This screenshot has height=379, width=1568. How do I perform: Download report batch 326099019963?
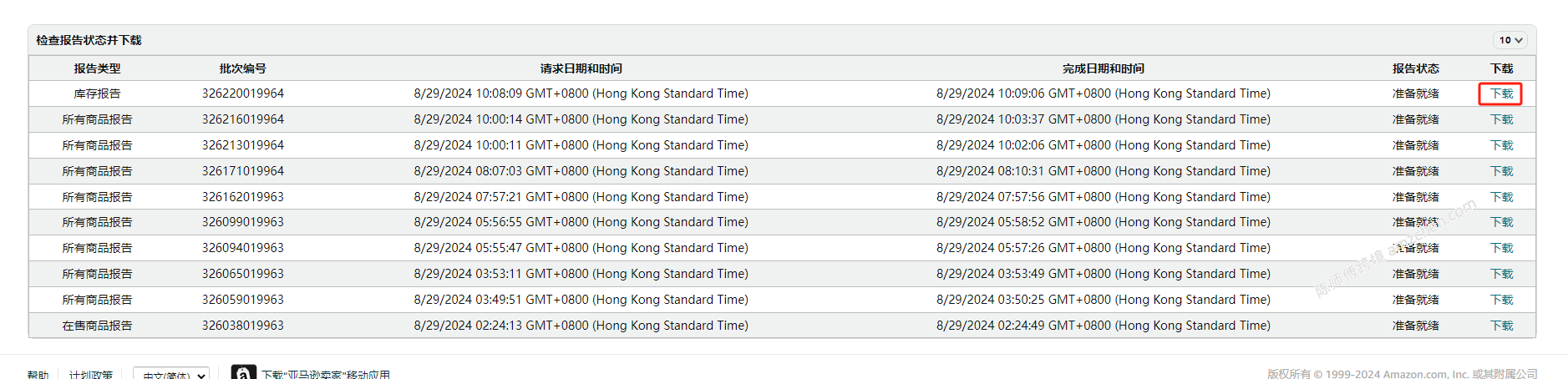(1501, 222)
